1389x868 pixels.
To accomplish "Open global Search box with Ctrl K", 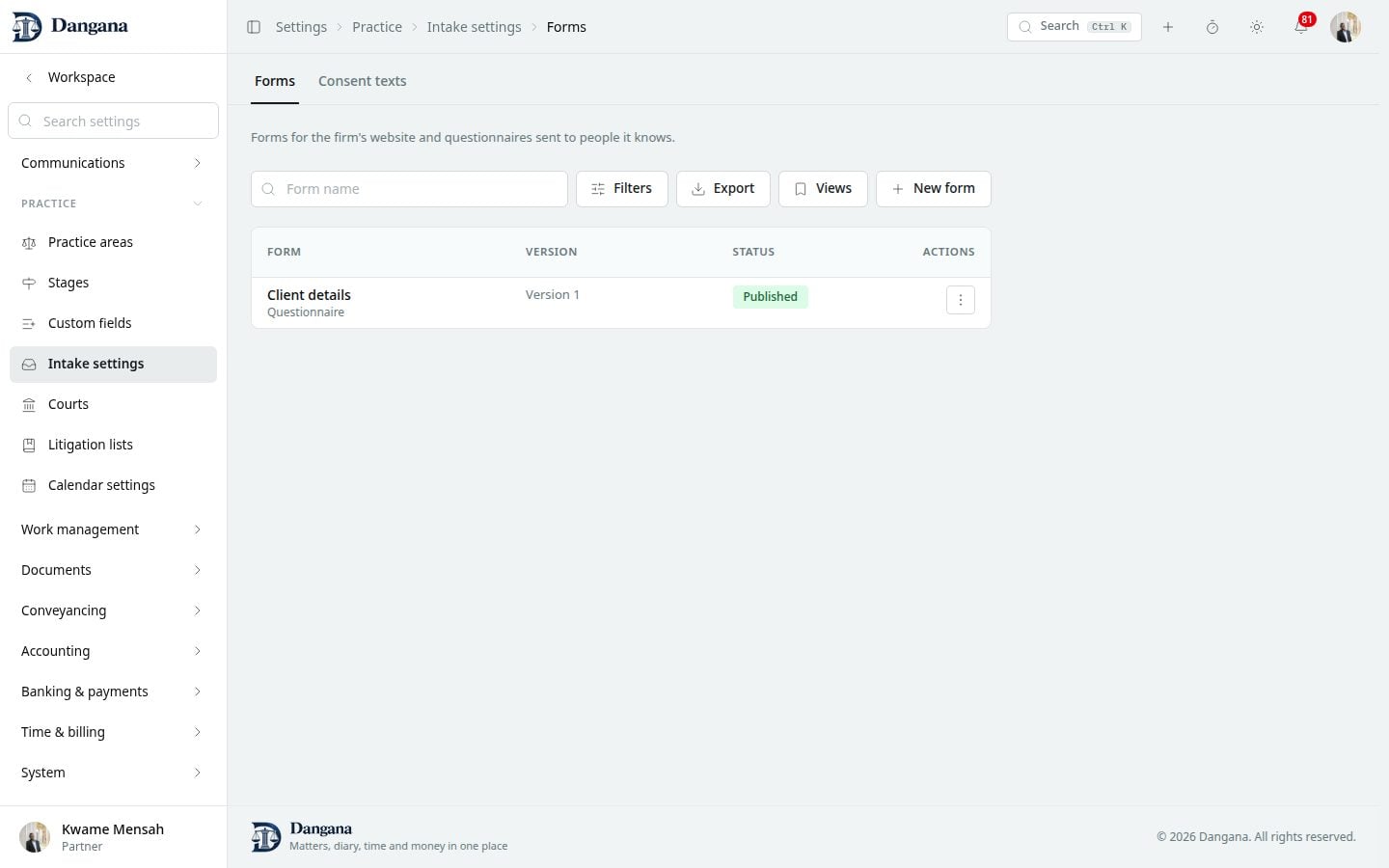I will tap(1075, 27).
